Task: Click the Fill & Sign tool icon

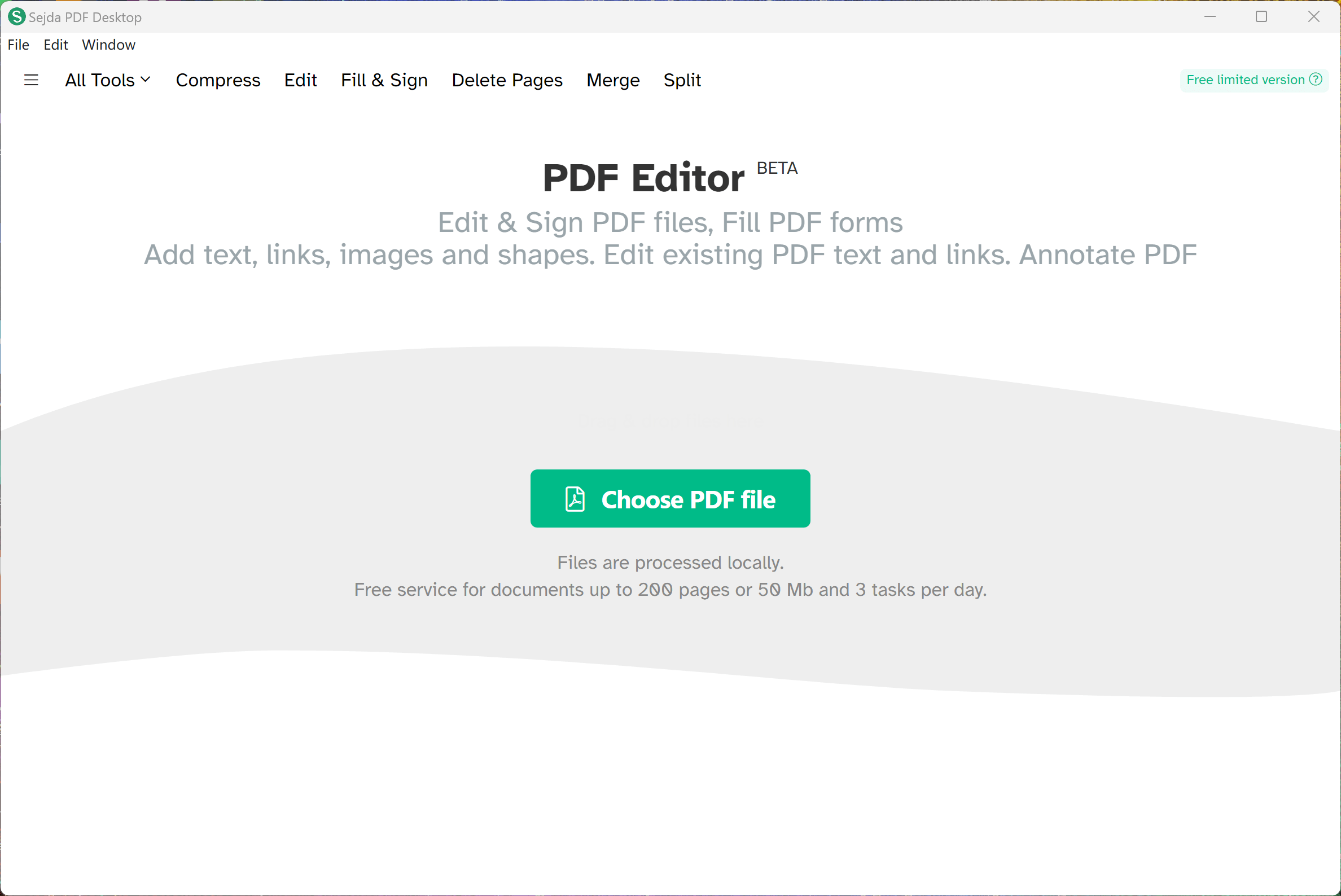Action: tap(384, 80)
